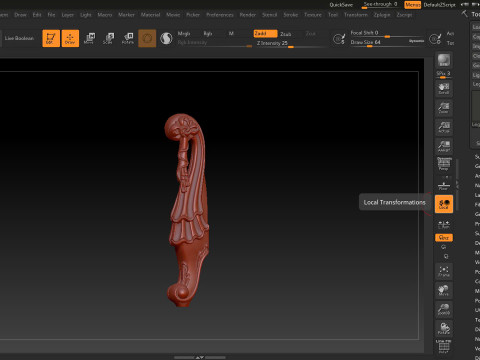480x360 pixels.
Task: Enable the M material mode
Action: [231, 34]
